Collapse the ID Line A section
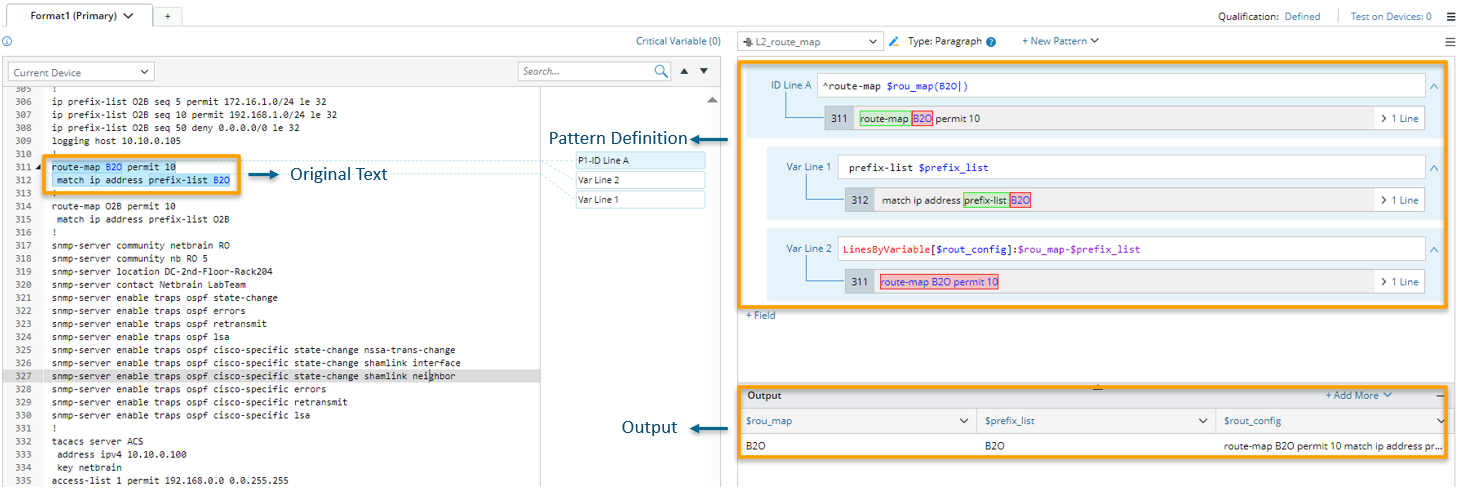Image resolution: width=1457 pixels, height=490 pixels. click(x=1433, y=87)
